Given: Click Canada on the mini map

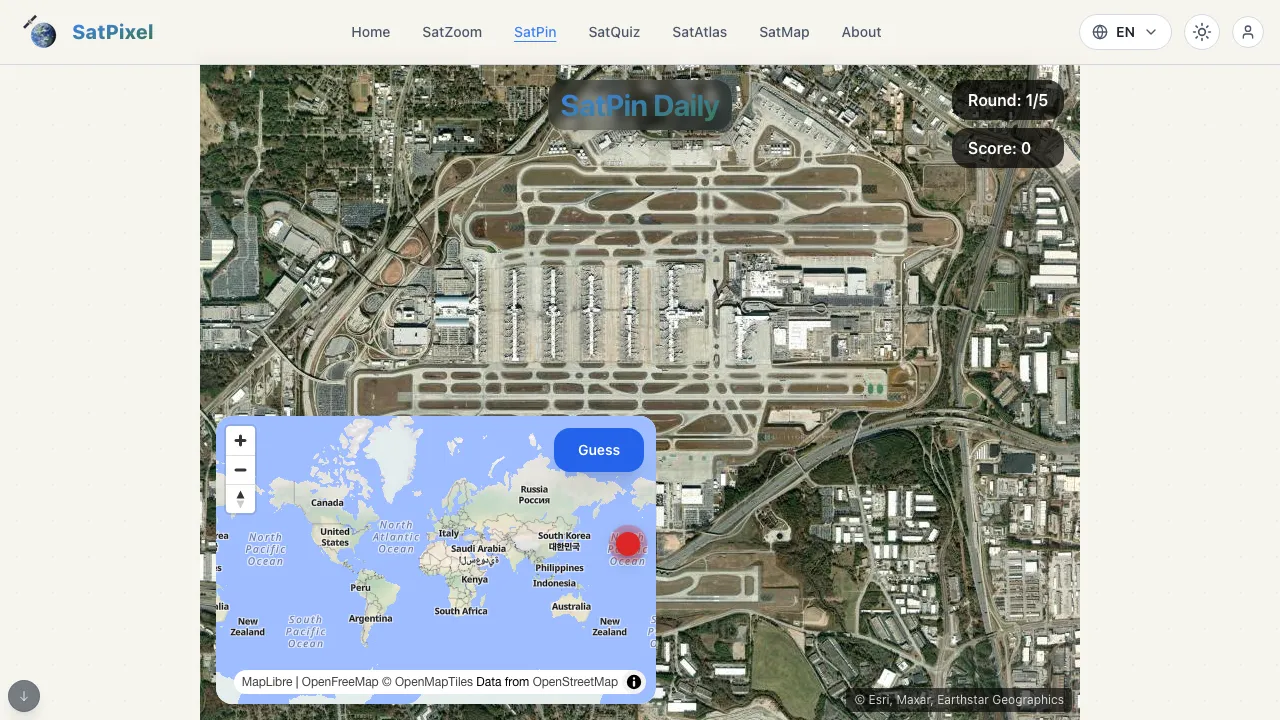Looking at the screenshot, I should 327,503.
